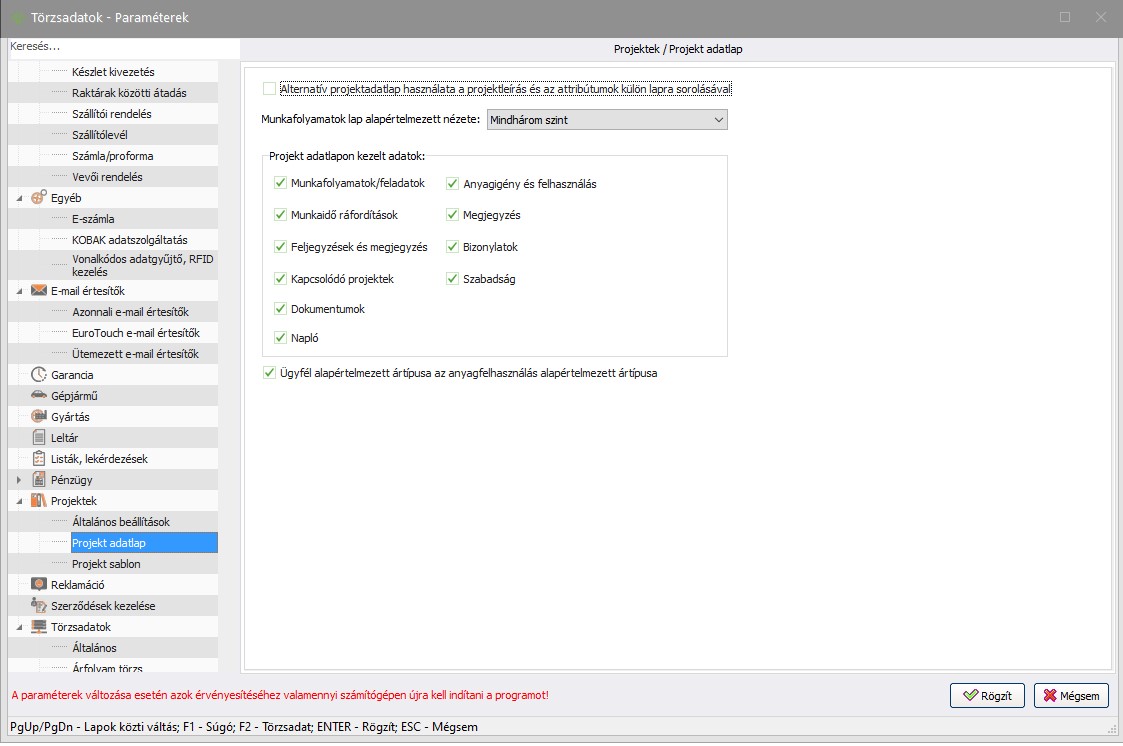Toggle the Szabadság checkbox
Image resolution: width=1123 pixels, height=746 pixels.
453,280
